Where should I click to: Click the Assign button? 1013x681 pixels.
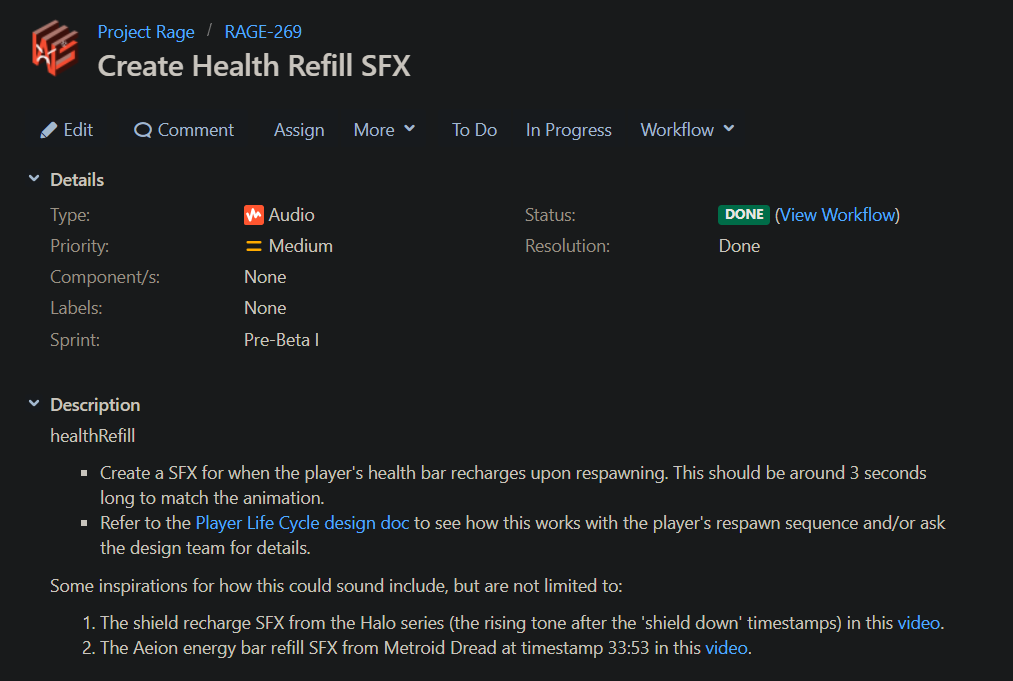(299, 130)
